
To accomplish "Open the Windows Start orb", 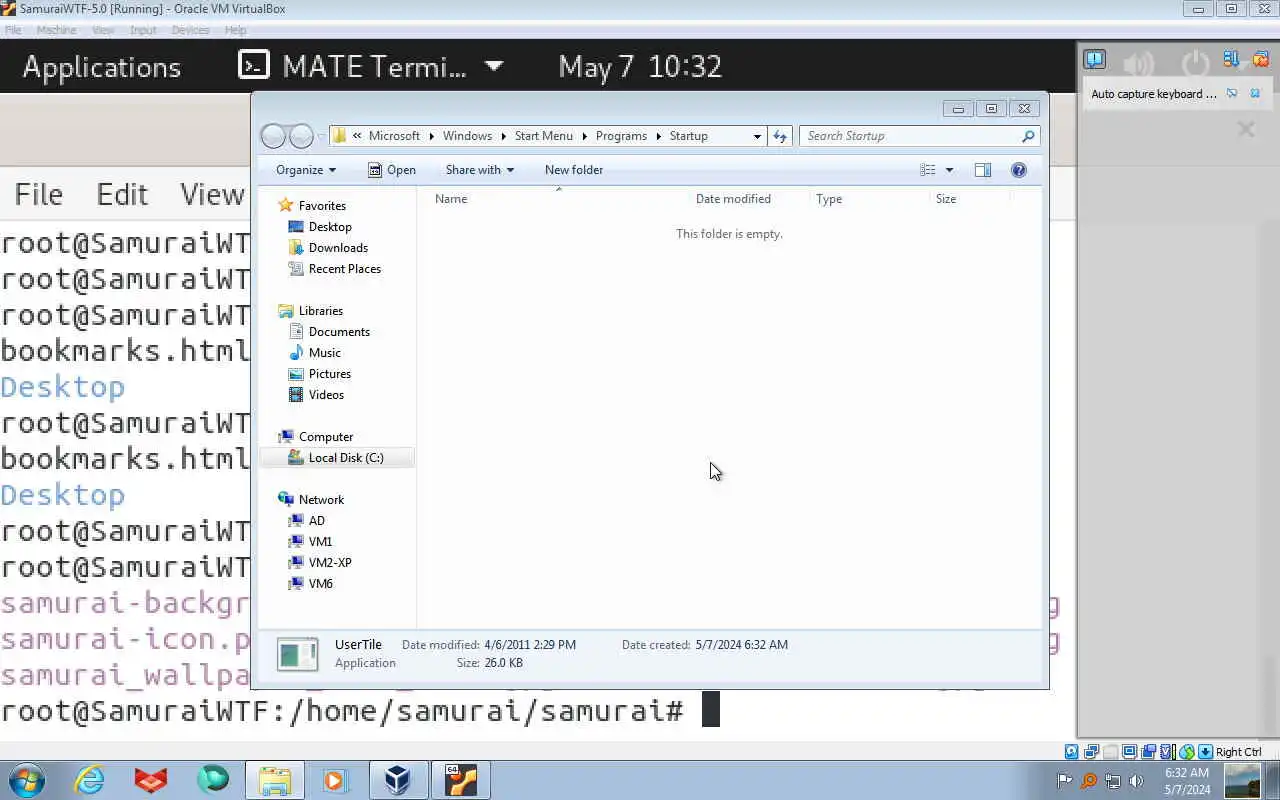I will point(26,780).
